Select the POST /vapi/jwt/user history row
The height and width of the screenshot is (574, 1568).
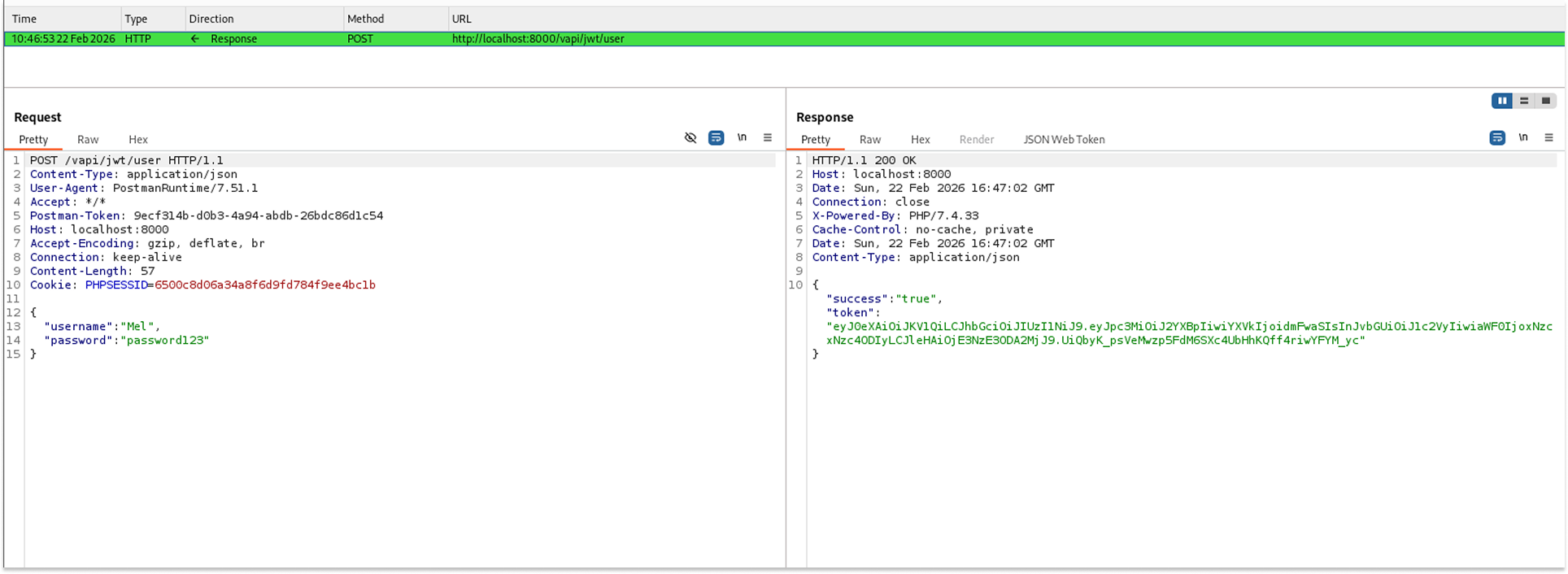pyautogui.click(x=537, y=39)
